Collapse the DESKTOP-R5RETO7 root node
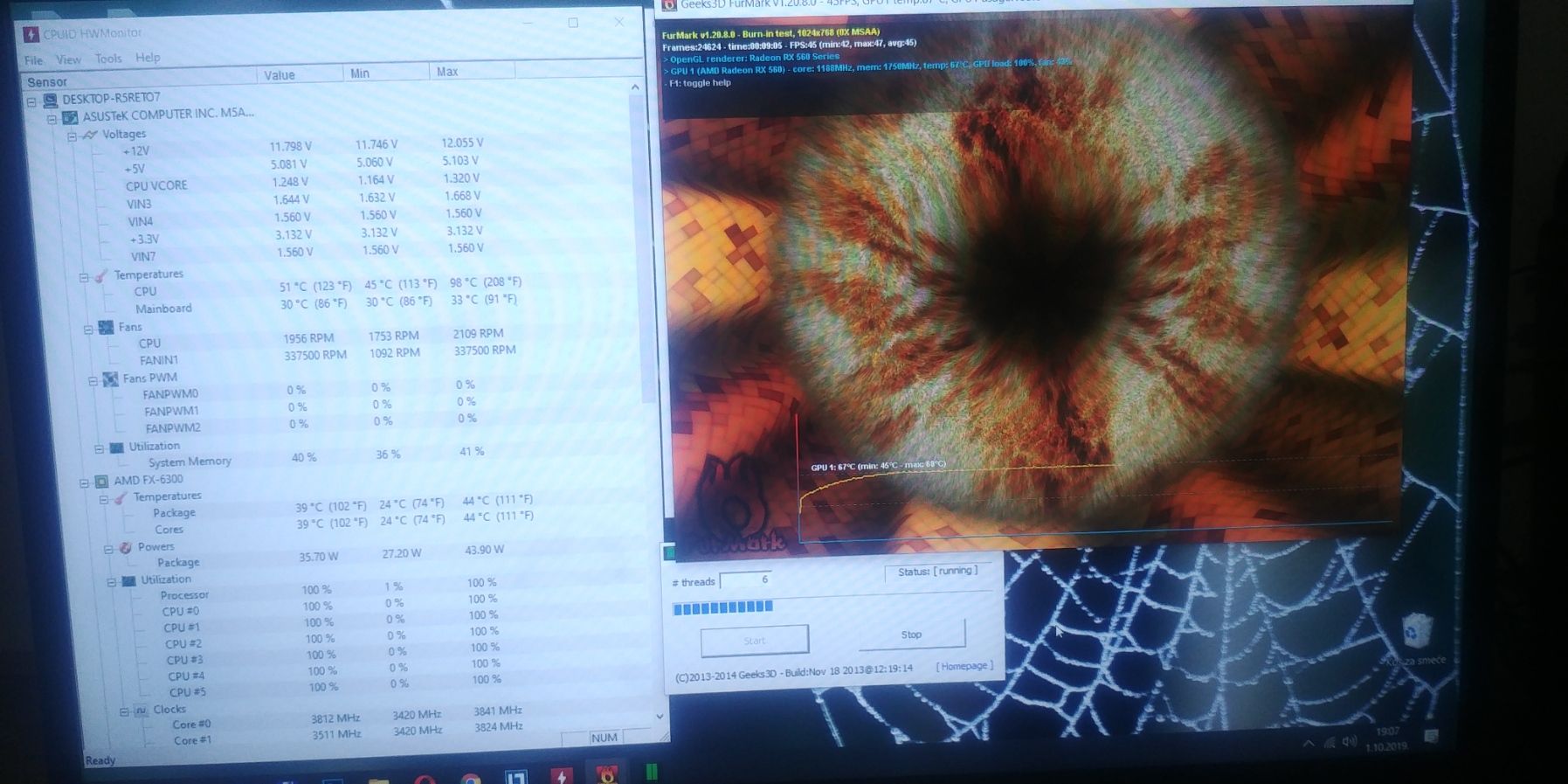 (x=31, y=101)
